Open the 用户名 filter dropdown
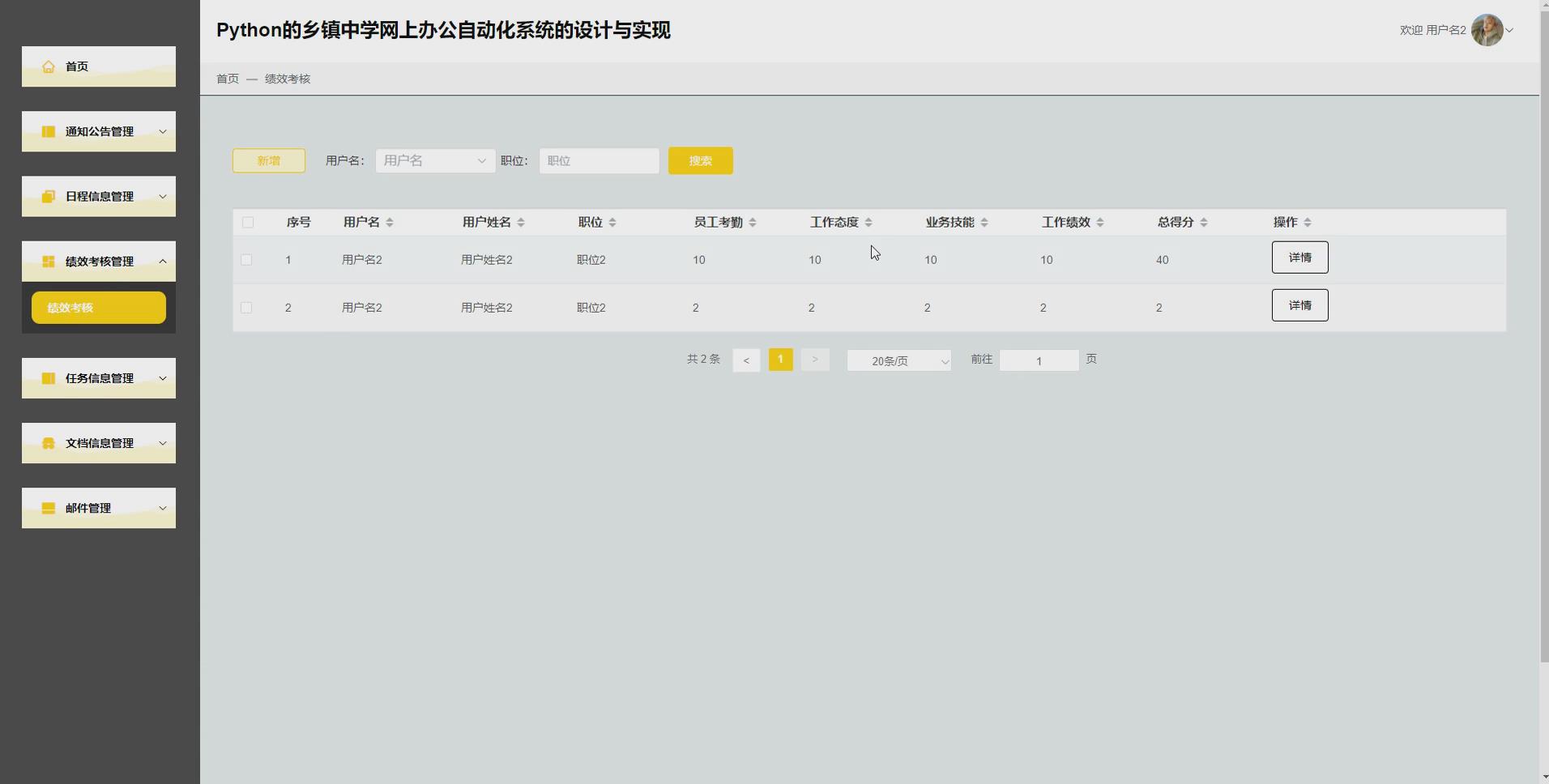This screenshot has height=784, width=1549. (434, 160)
